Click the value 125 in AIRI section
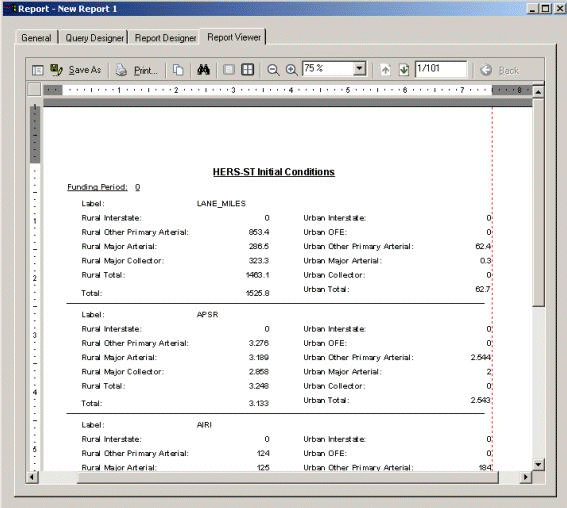This screenshot has width=567, height=508. (263, 468)
